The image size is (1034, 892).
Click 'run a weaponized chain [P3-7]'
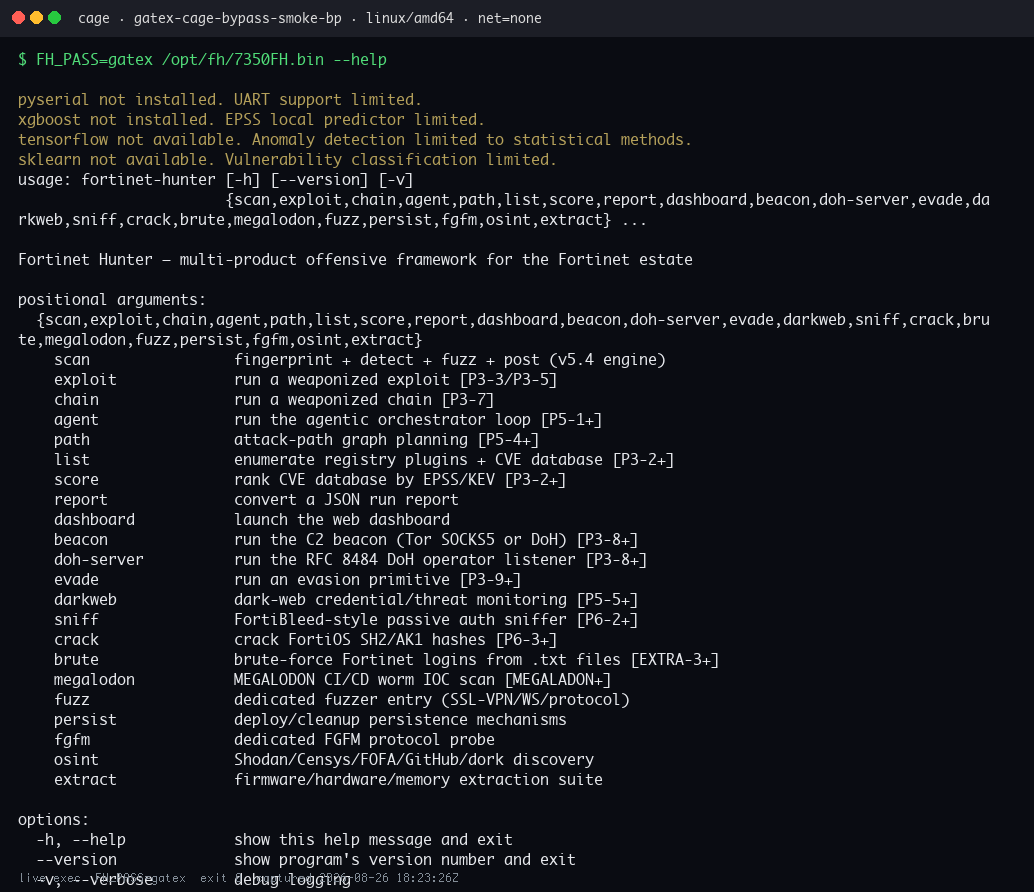364,400
